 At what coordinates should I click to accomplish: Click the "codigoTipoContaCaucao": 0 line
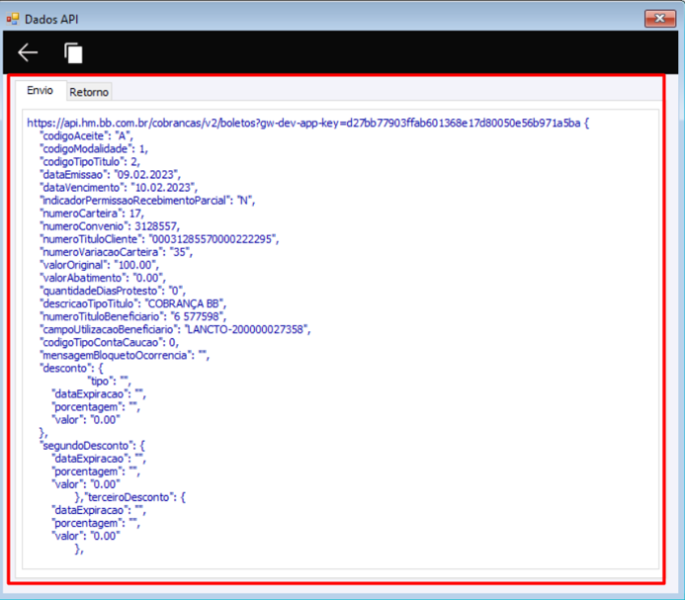[109, 342]
